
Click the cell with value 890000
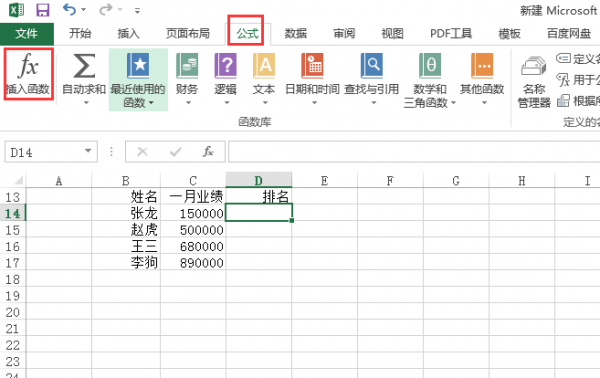click(193, 262)
